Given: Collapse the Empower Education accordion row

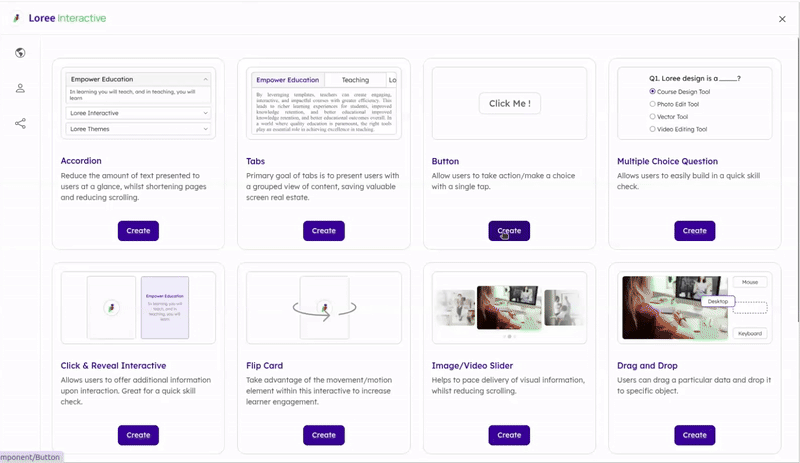Looking at the screenshot, I should pos(138,79).
